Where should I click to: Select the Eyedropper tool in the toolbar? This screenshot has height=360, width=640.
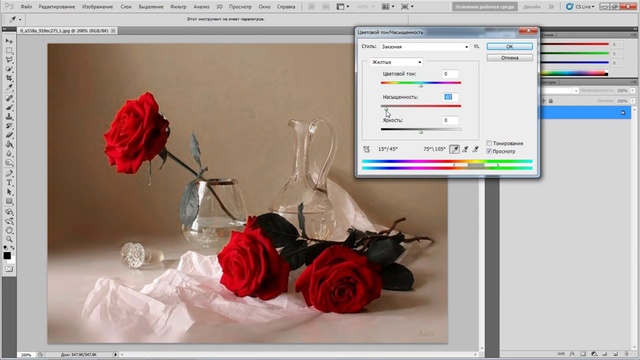[x=9, y=87]
